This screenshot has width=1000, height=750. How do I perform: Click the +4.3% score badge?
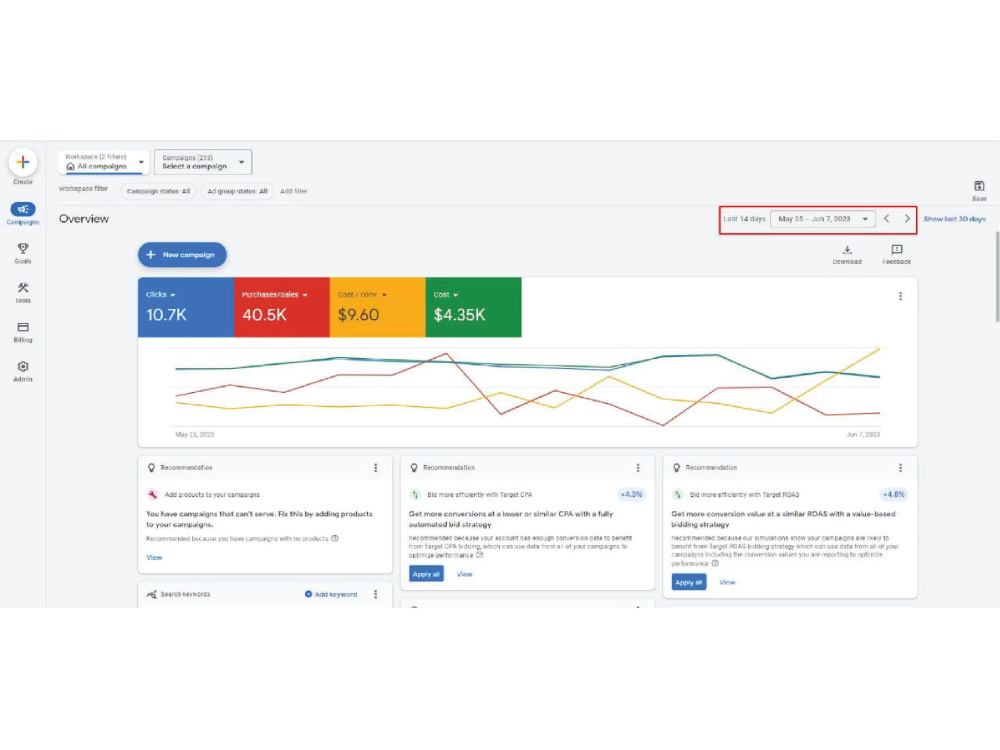pos(631,494)
